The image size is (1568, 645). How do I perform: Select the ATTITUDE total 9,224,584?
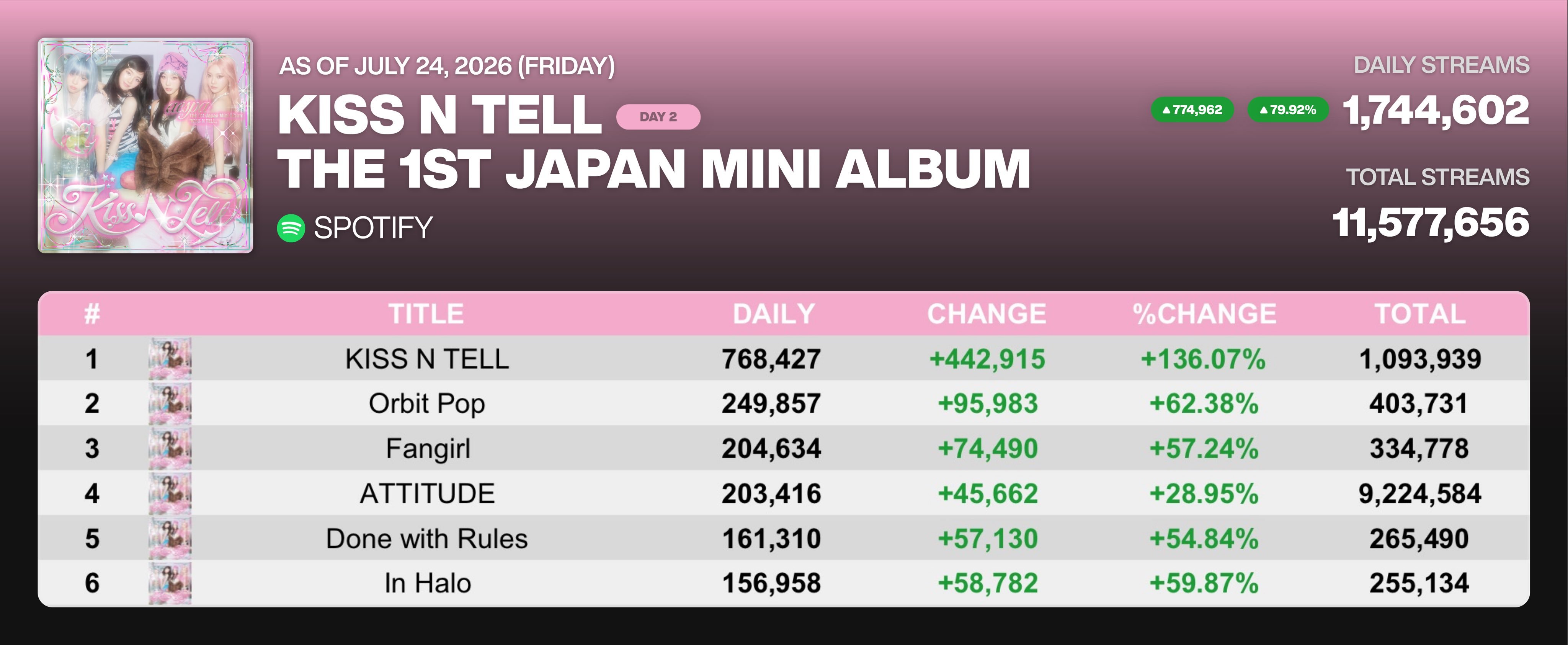[1419, 493]
